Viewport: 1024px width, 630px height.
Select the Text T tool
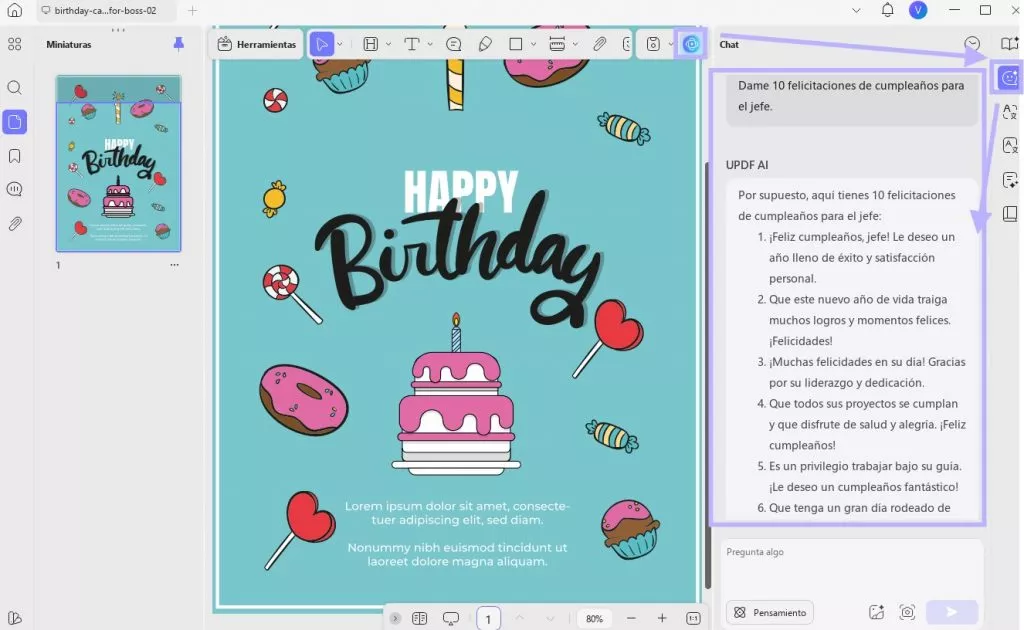coord(411,44)
